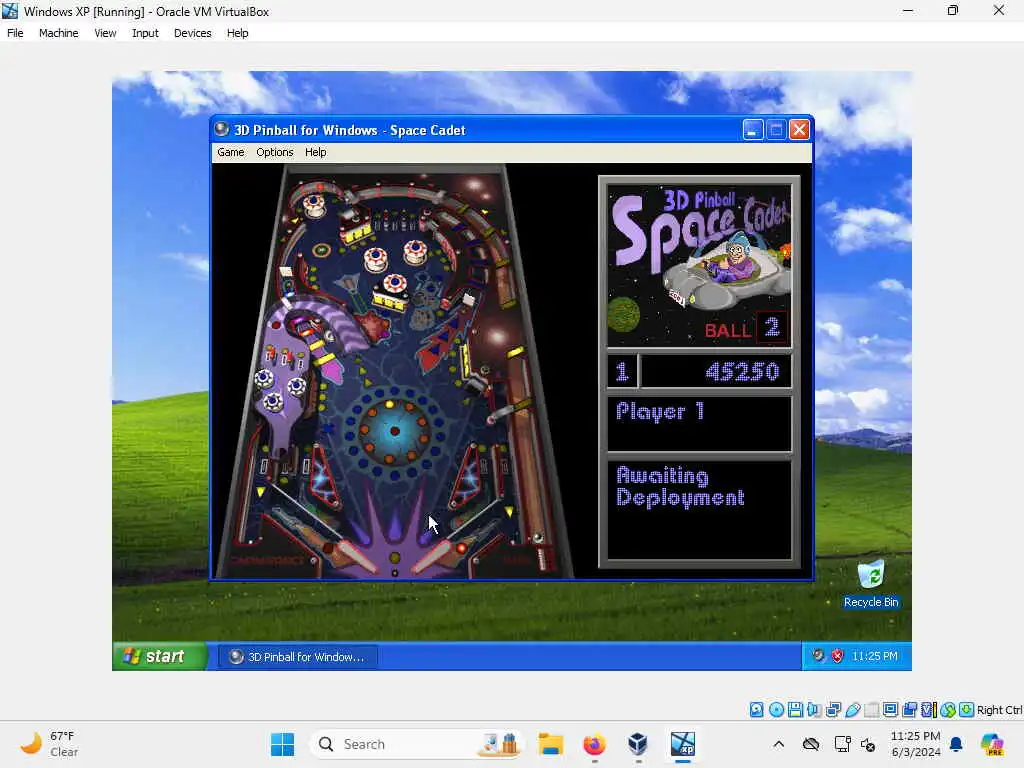The image size is (1024, 768).
Task: Open the notifications bell icon
Action: point(956,744)
